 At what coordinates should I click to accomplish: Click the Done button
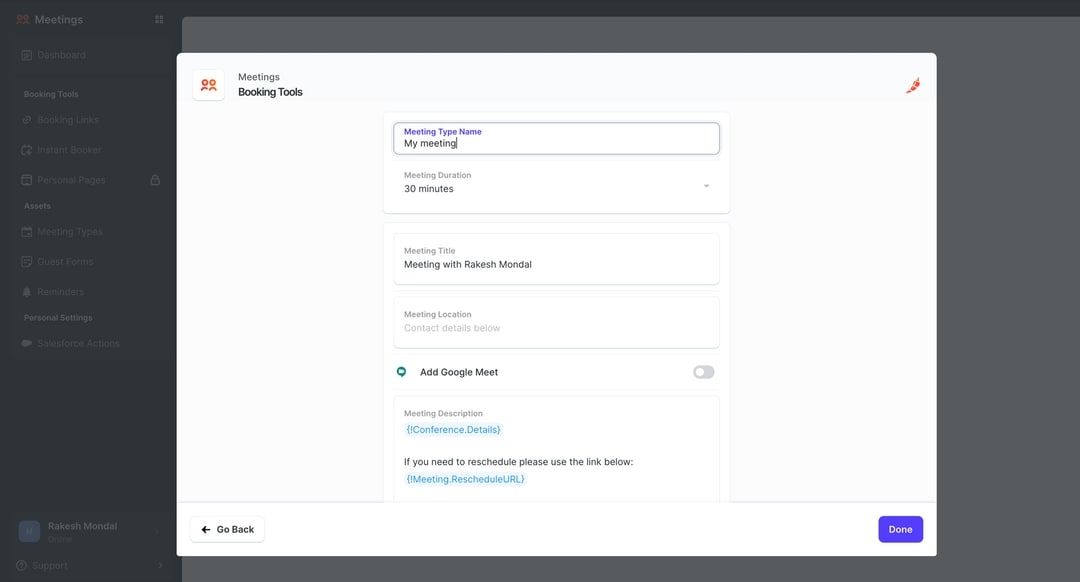pyautogui.click(x=900, y=529)
